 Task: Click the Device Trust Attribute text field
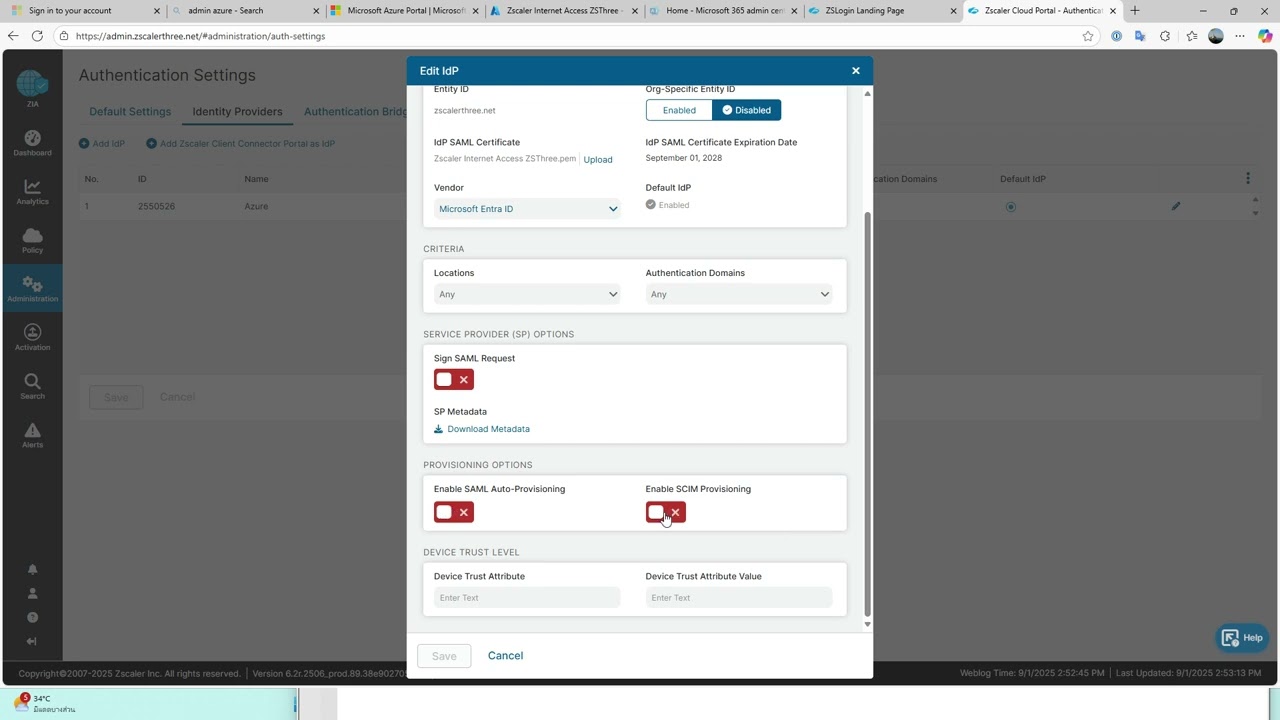(527, 598)
